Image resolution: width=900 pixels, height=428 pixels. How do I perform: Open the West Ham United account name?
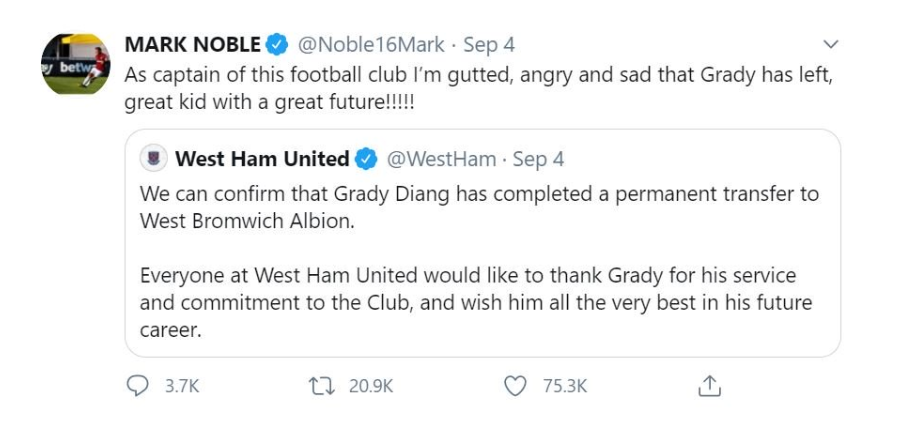pos(261,158)
